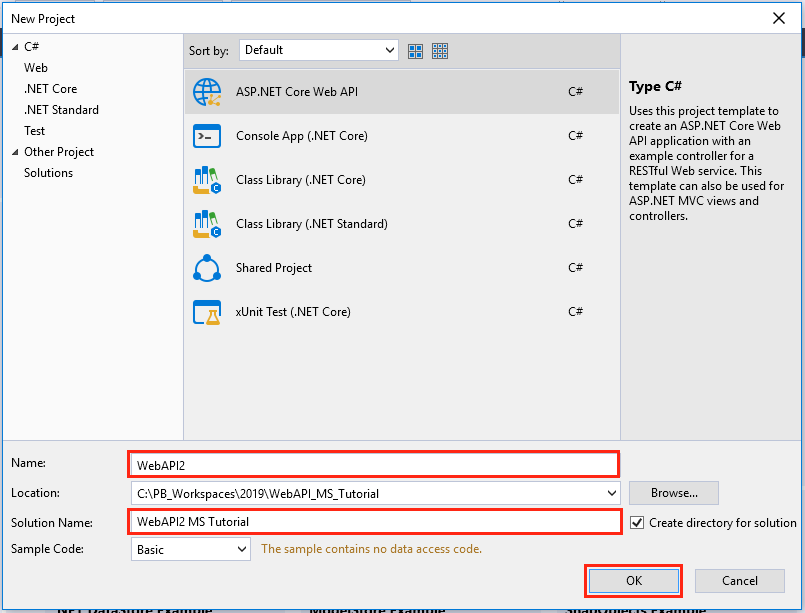This screenshot has width=805, height=613.
Task: Click the Class Library (.NET Core) icon
Action: click(x=207, y=180)
